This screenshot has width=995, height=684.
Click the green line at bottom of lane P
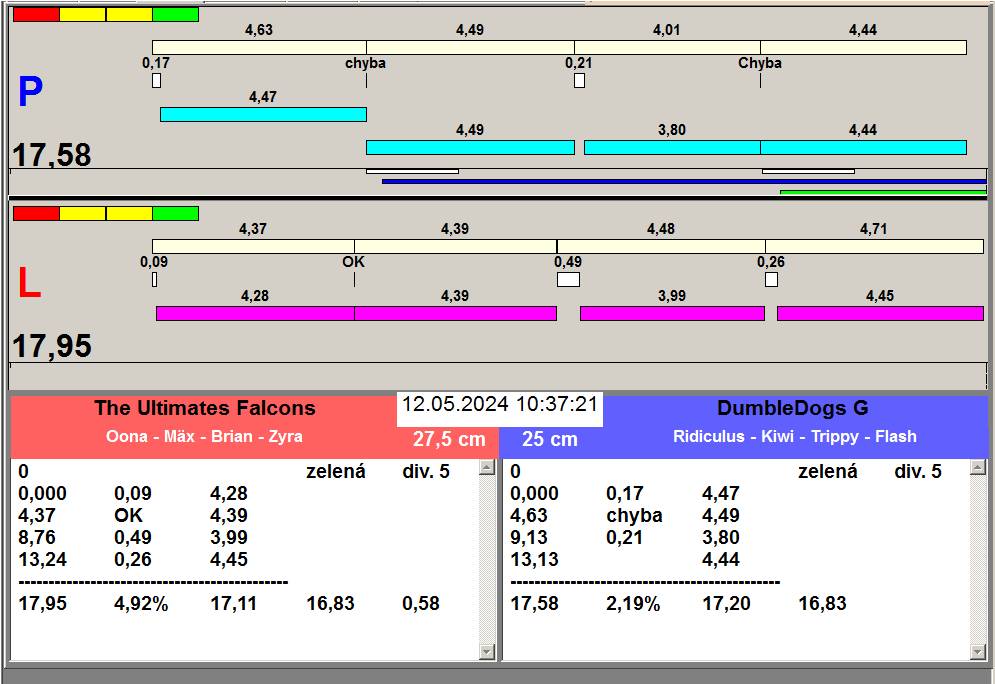point(883,192)
